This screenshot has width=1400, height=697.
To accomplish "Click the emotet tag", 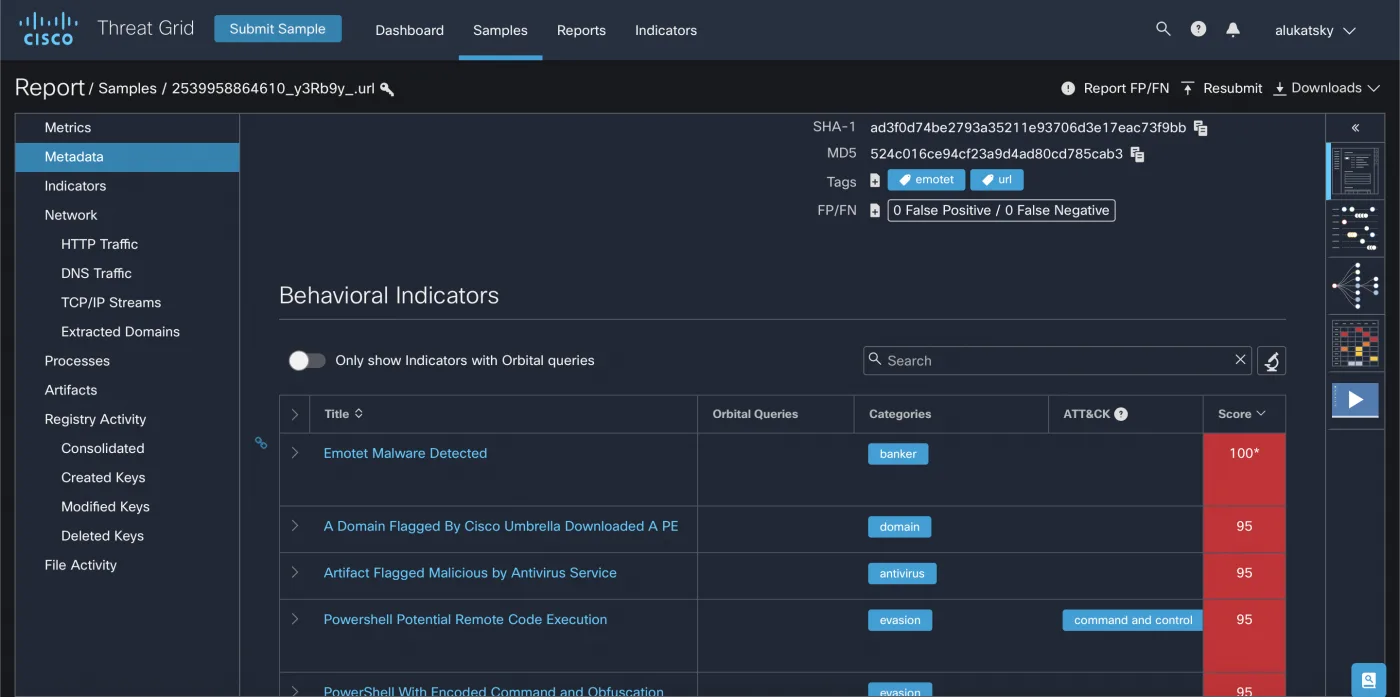I will click(x=926, y=180).
